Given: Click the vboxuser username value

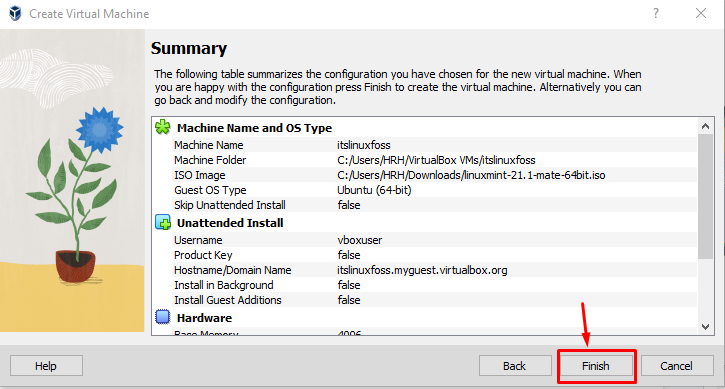Looking at the screenshot, I should point(360,240).
